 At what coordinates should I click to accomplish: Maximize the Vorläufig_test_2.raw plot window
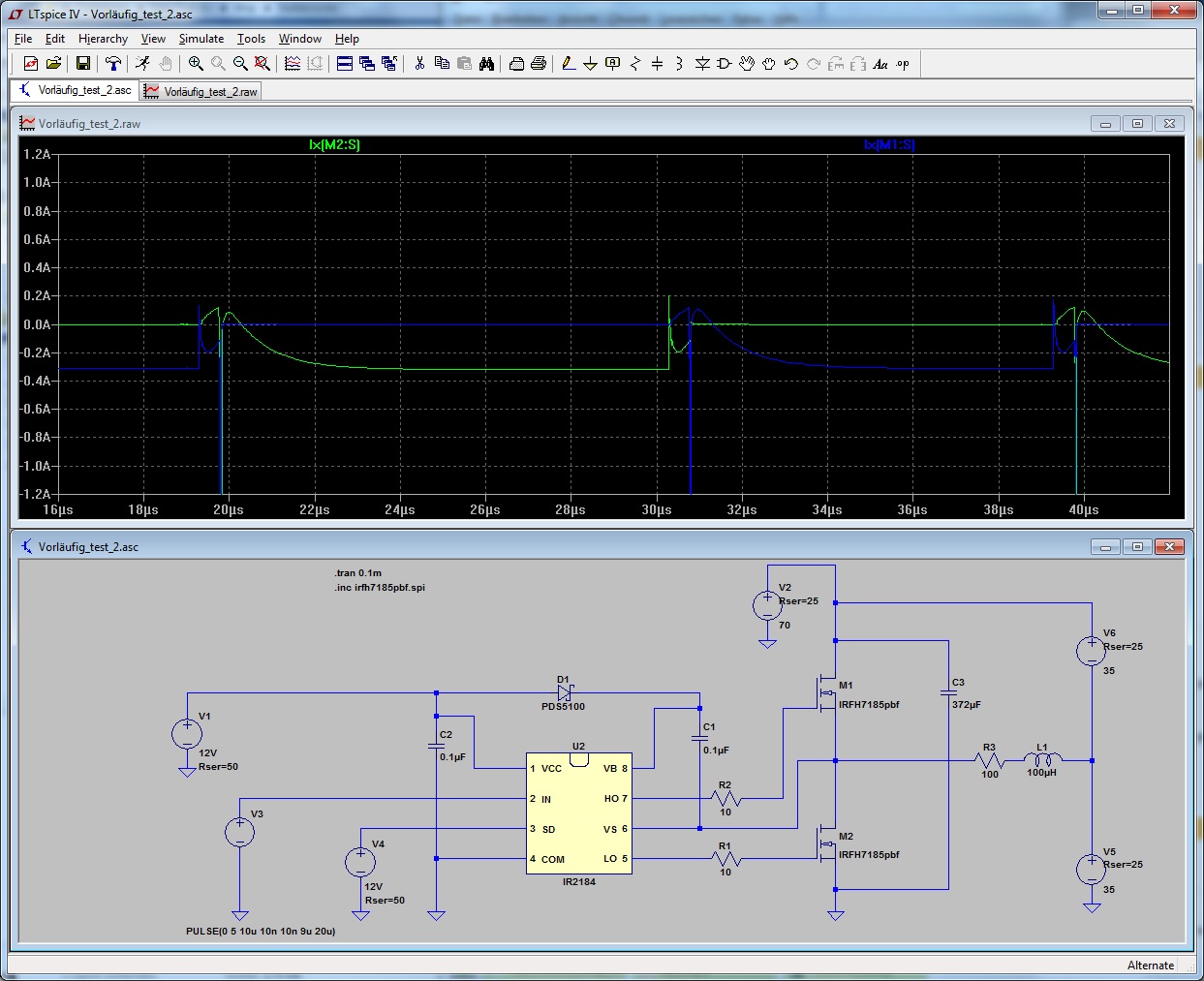1138,123
